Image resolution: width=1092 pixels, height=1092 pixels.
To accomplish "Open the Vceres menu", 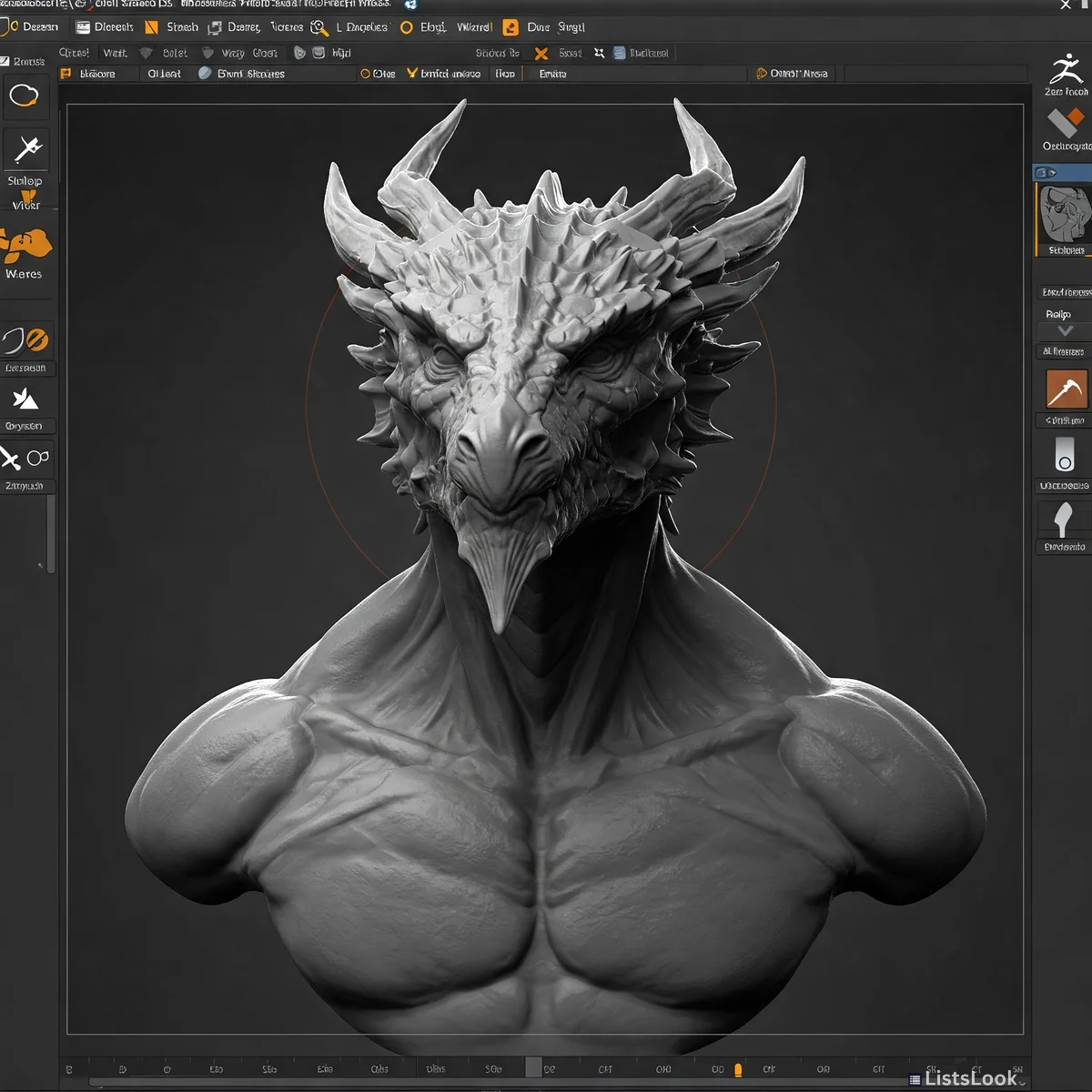I will click(287, 27).
